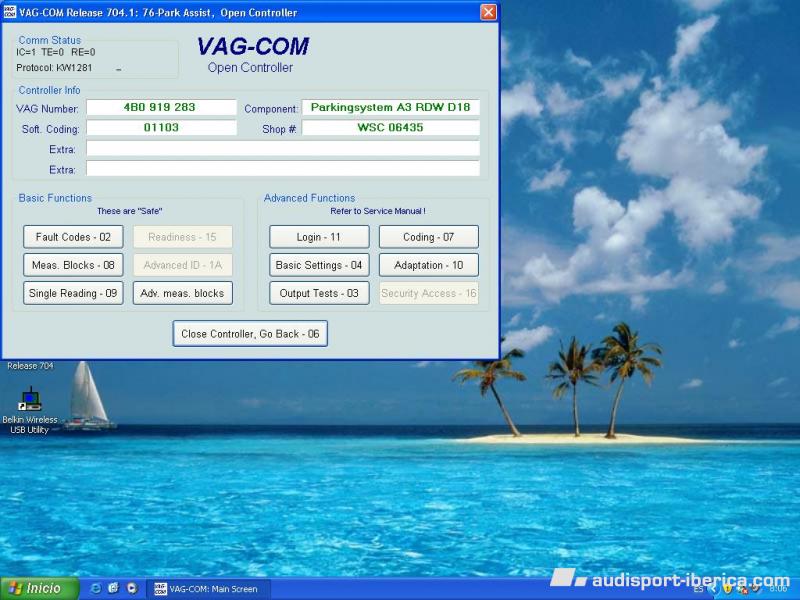Open Fault Codes - 02
This screenshot has height=600, width=800.
point(73,237)
